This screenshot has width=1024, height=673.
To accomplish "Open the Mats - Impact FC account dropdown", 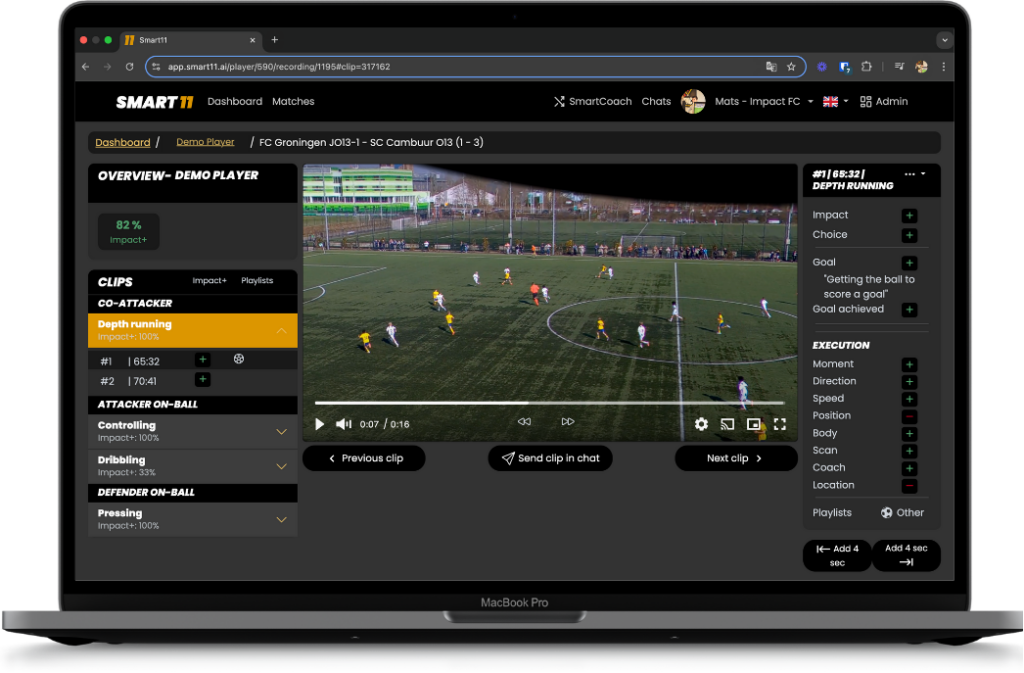I will pos(763,102).
